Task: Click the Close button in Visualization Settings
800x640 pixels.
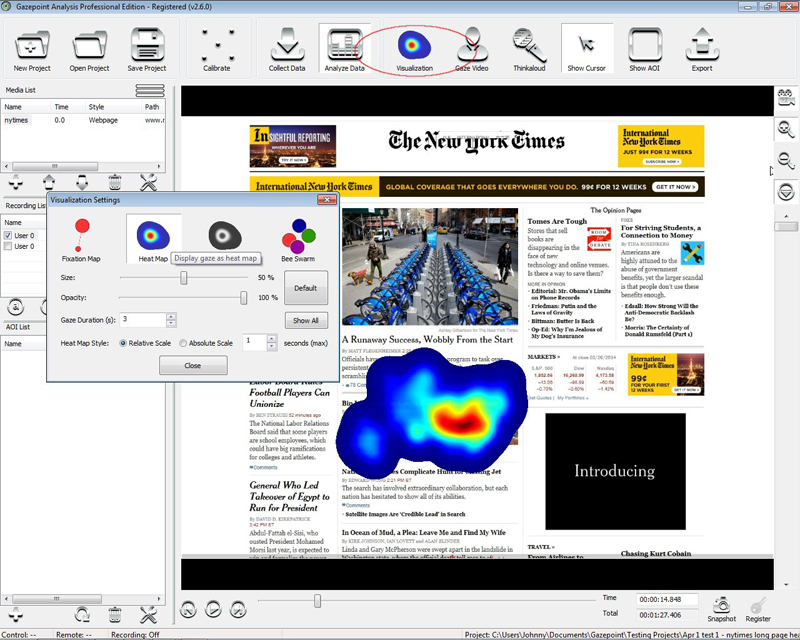Action: [193, 365]
